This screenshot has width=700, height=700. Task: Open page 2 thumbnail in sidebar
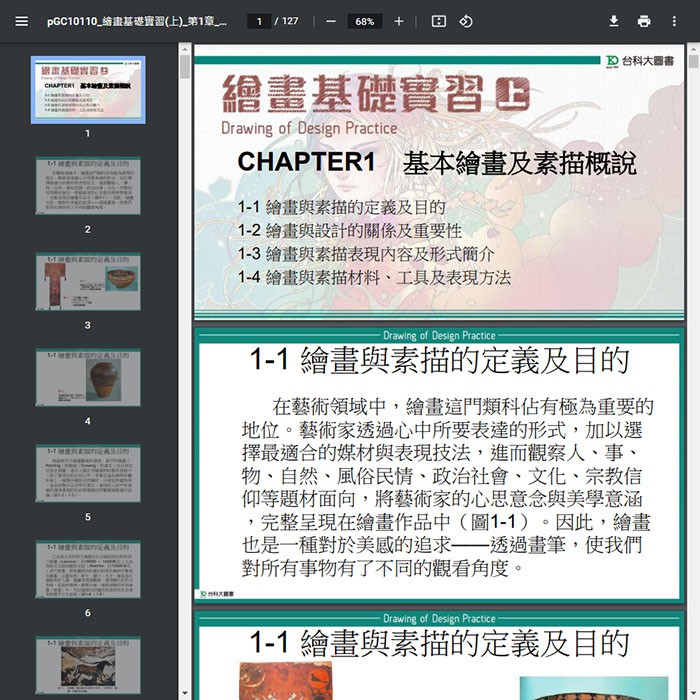click(x=88, y=185)
